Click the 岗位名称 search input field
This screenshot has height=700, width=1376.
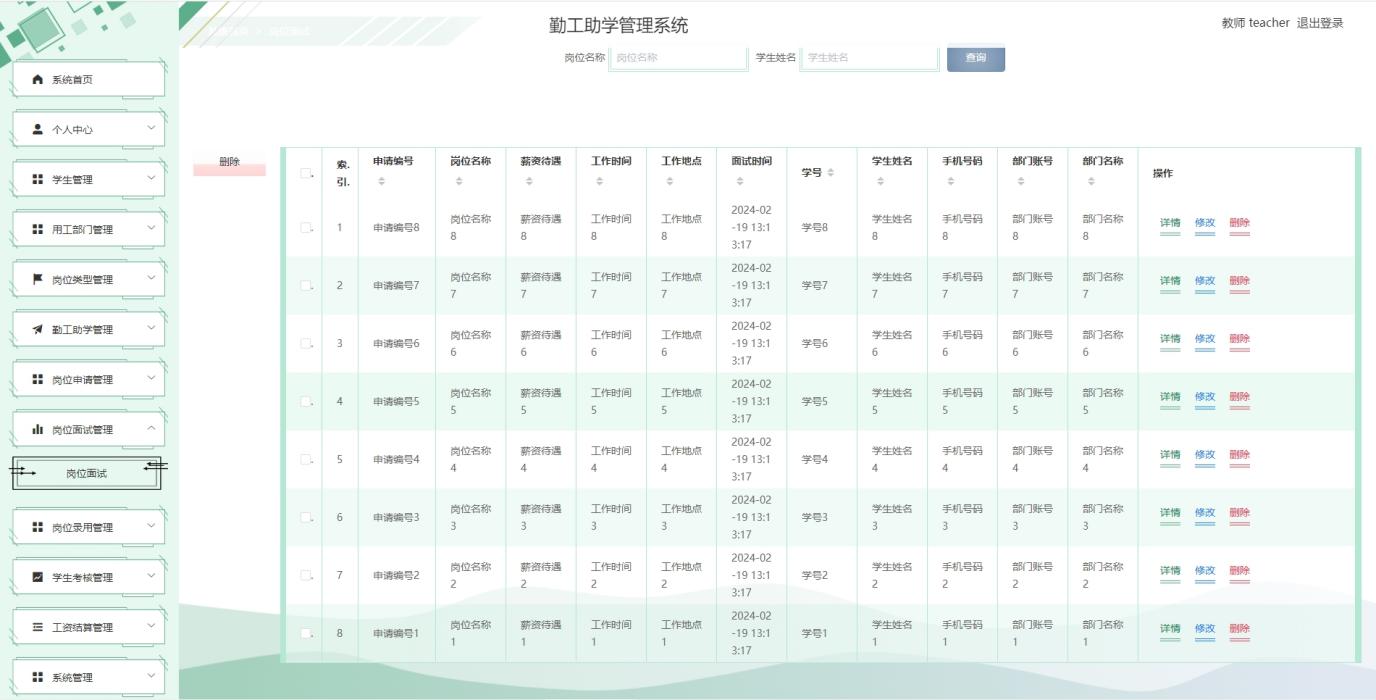678,59
